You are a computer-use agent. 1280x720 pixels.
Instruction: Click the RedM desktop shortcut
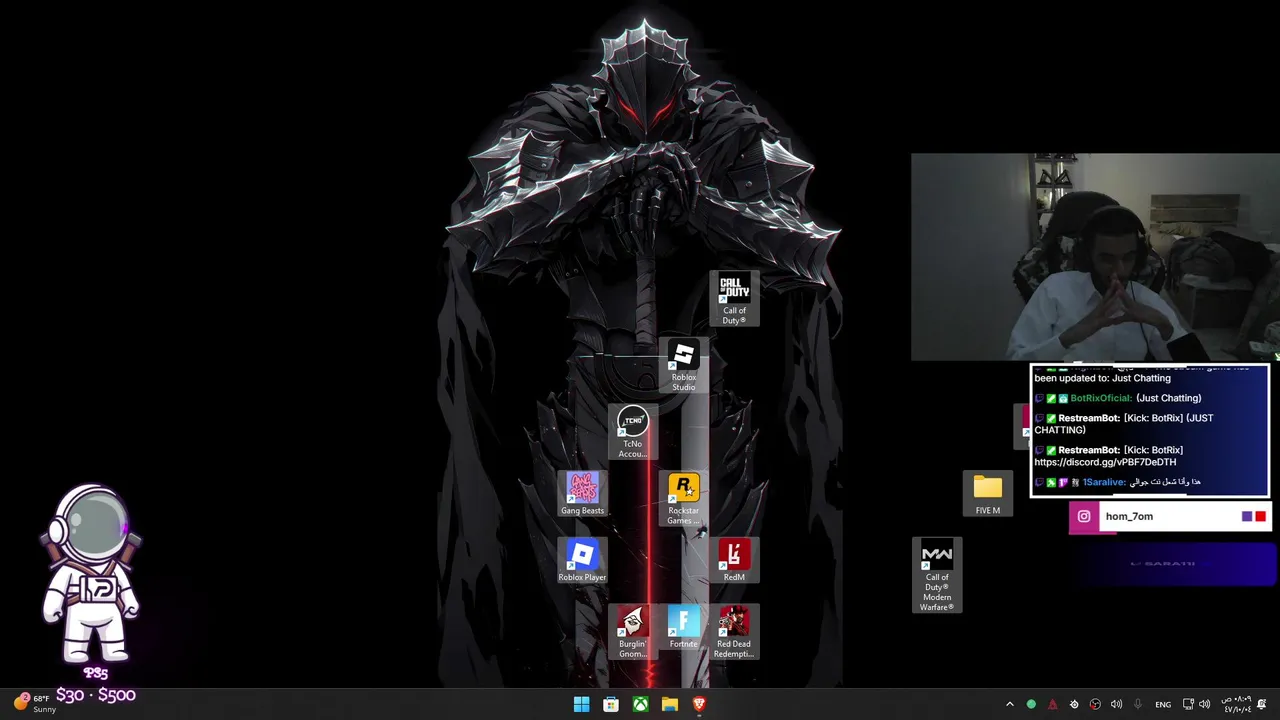(x=734, y=561)
